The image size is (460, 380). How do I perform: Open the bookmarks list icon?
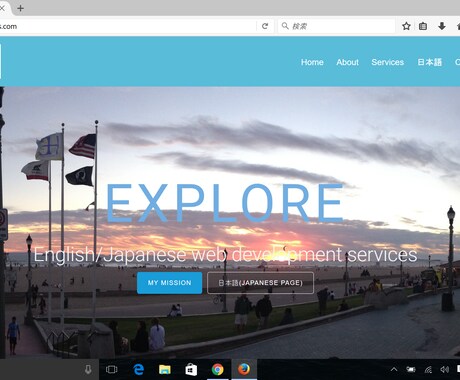point(423,26)
